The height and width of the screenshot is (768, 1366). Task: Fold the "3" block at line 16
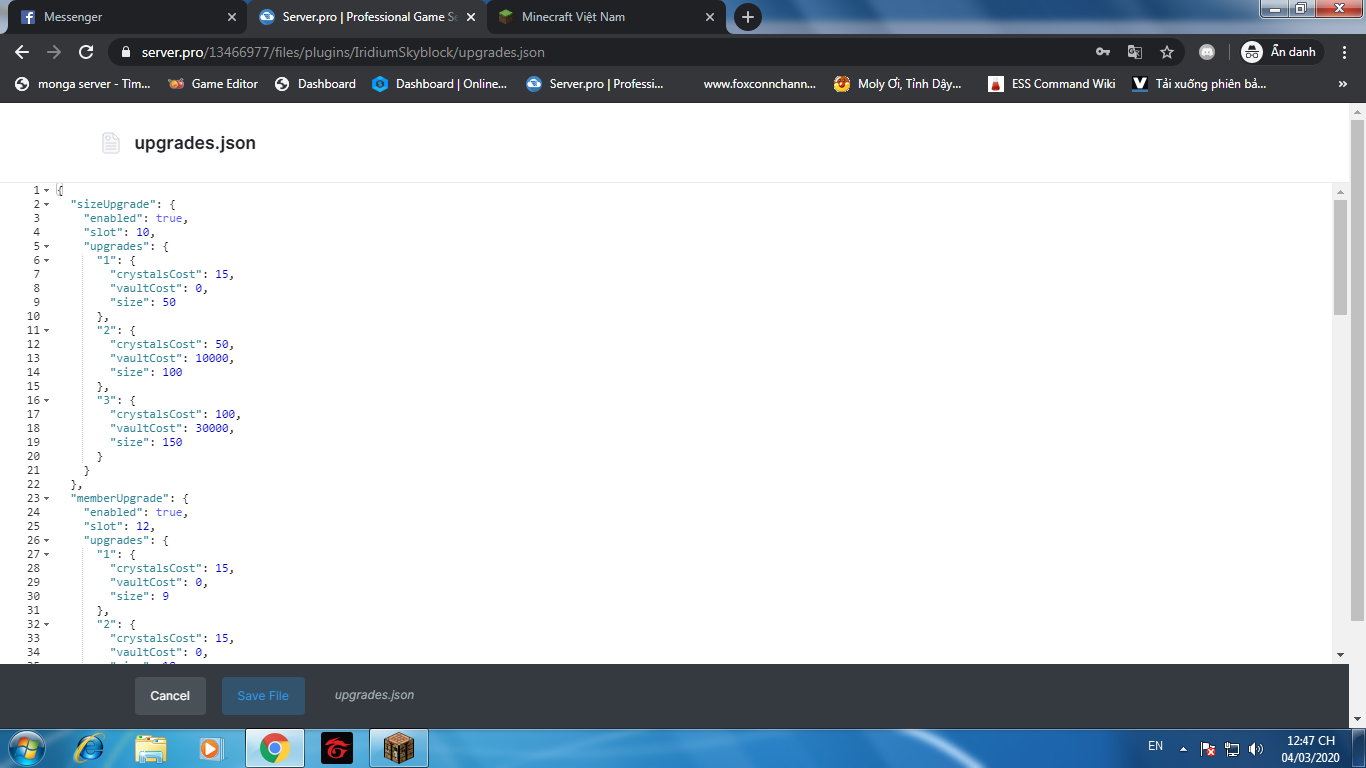[47, 400]
